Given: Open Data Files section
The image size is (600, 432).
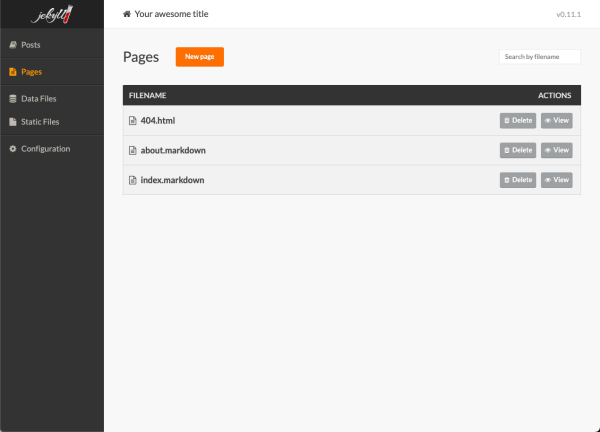Looking at the screenshot, I should click(52, 99).
